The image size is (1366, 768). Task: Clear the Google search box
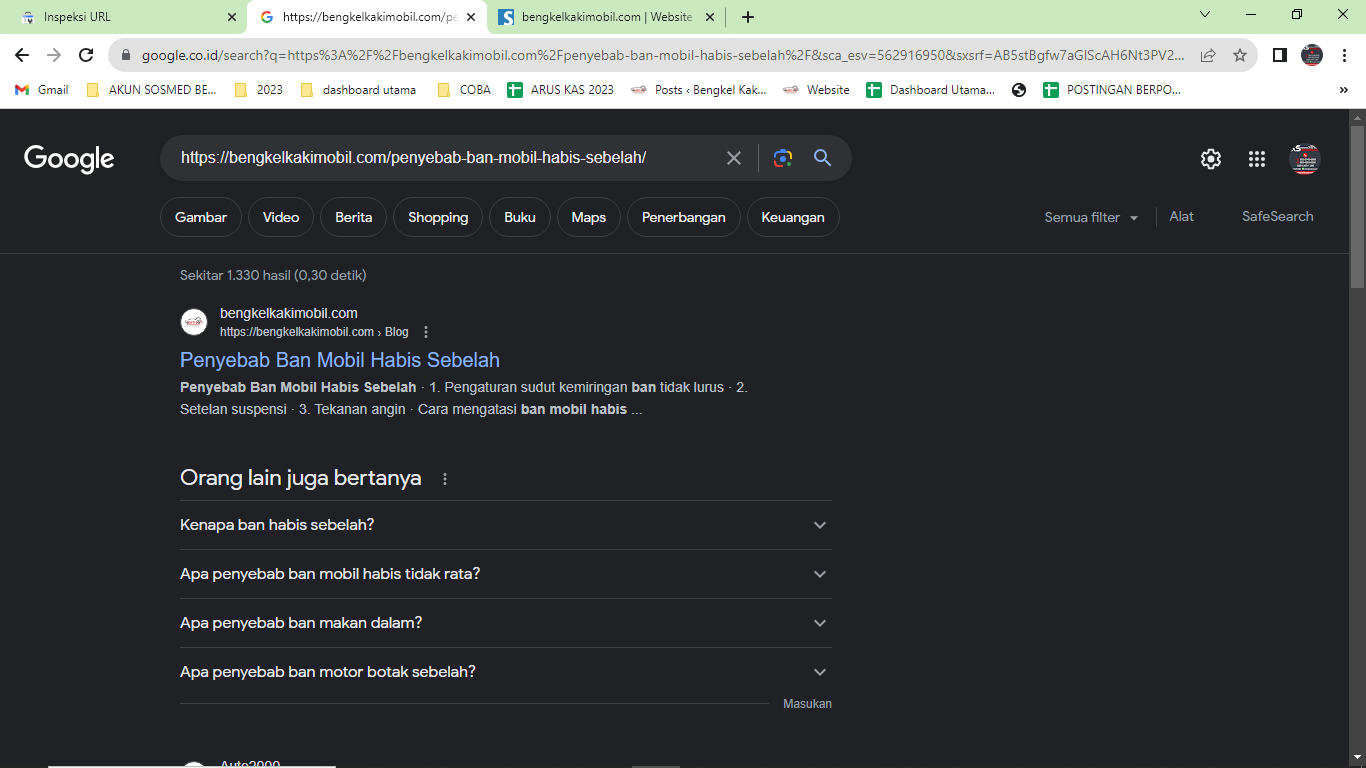pos(734,158)
